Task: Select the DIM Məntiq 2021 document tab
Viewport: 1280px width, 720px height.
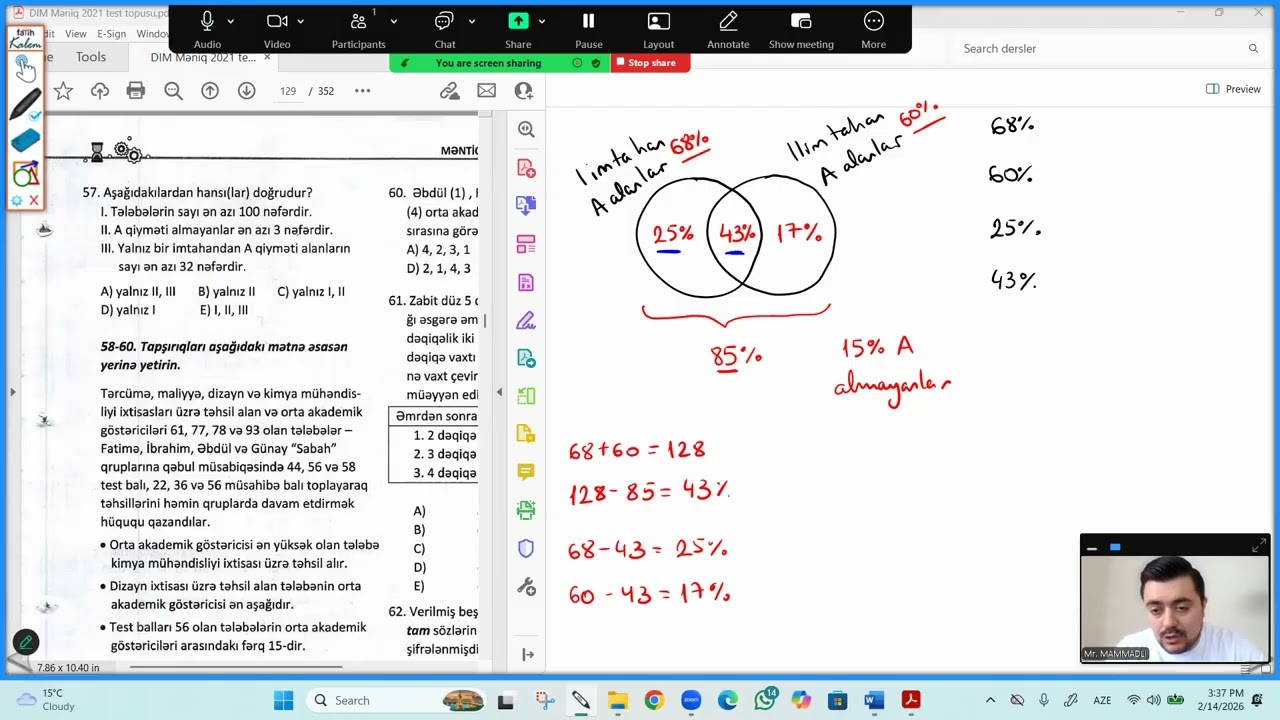Action: [x=203, y=57]
